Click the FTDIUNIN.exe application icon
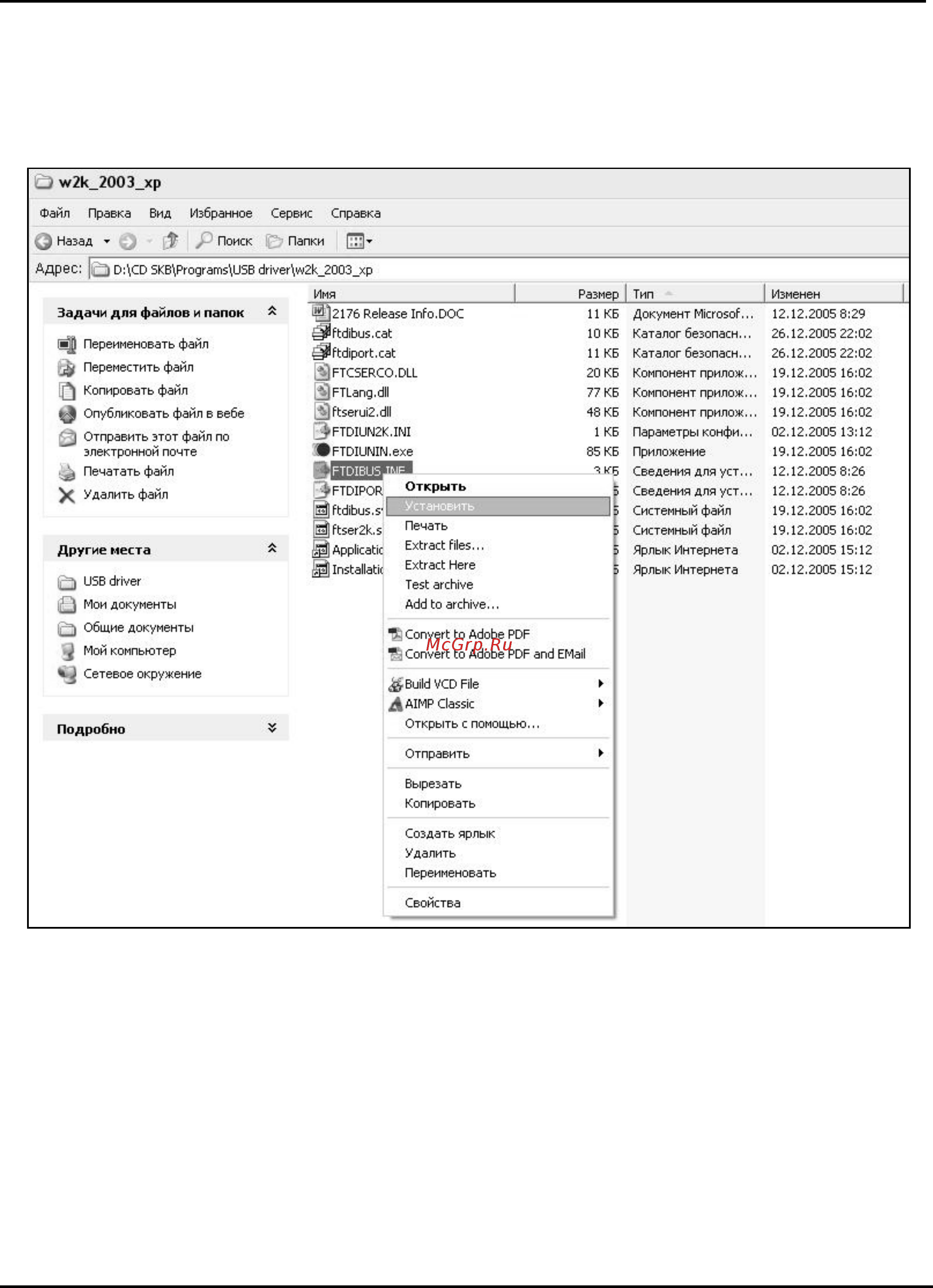This screenshot has height=1288, width=933. pos(321,450)
